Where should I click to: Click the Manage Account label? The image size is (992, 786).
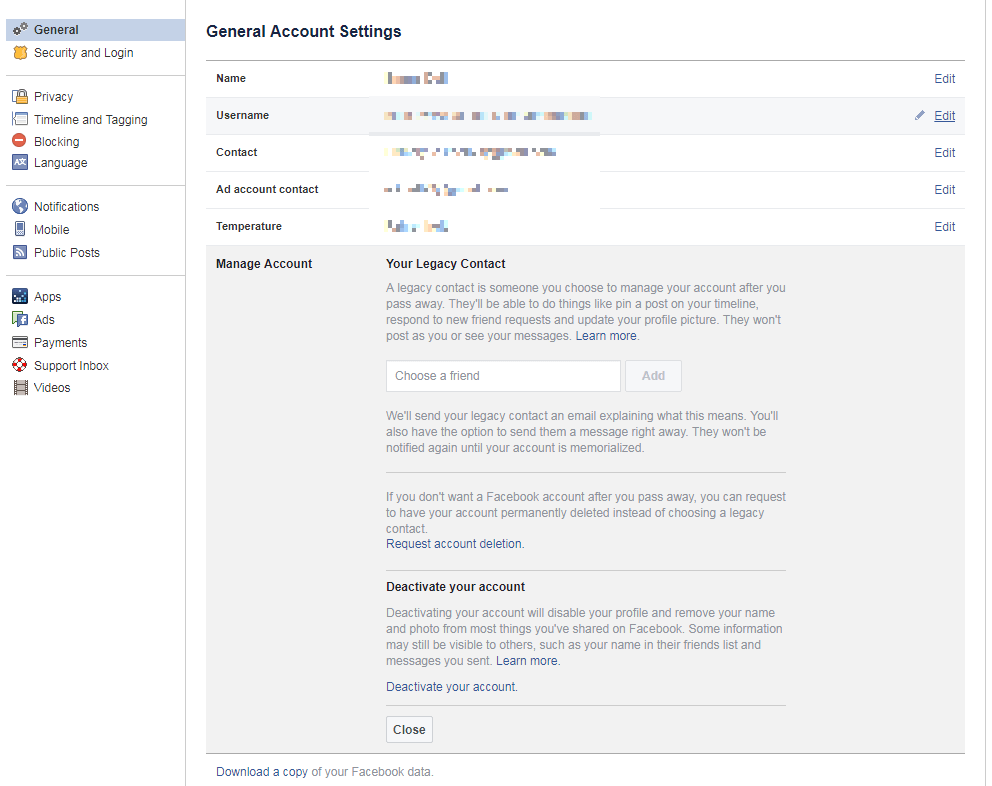(x=264, y=264)
